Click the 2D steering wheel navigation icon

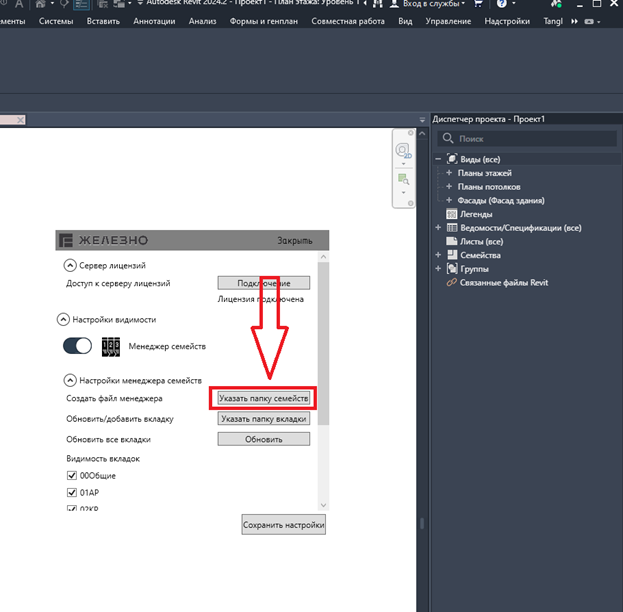pos(403,151)
